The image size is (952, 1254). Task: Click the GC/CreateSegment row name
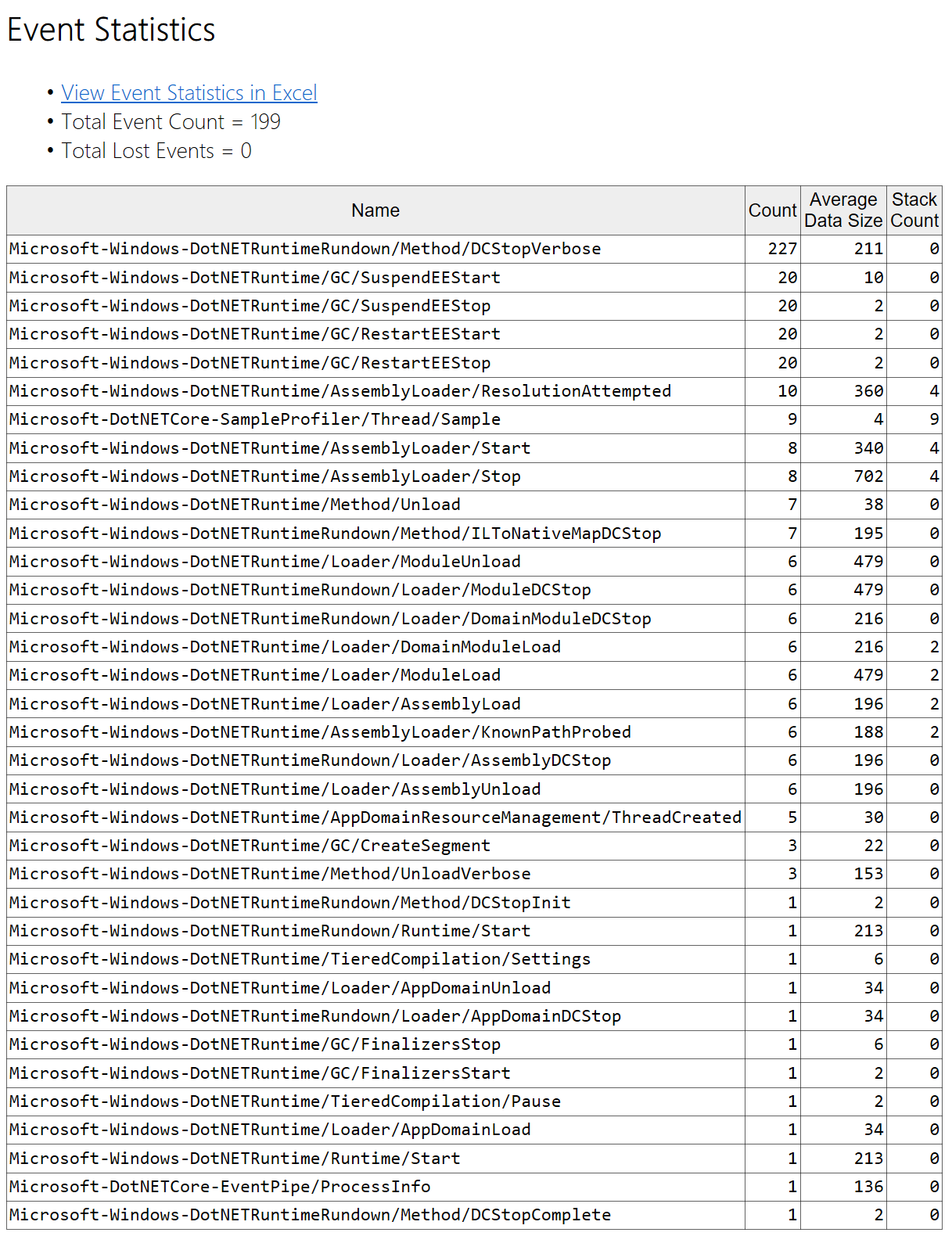250,846
